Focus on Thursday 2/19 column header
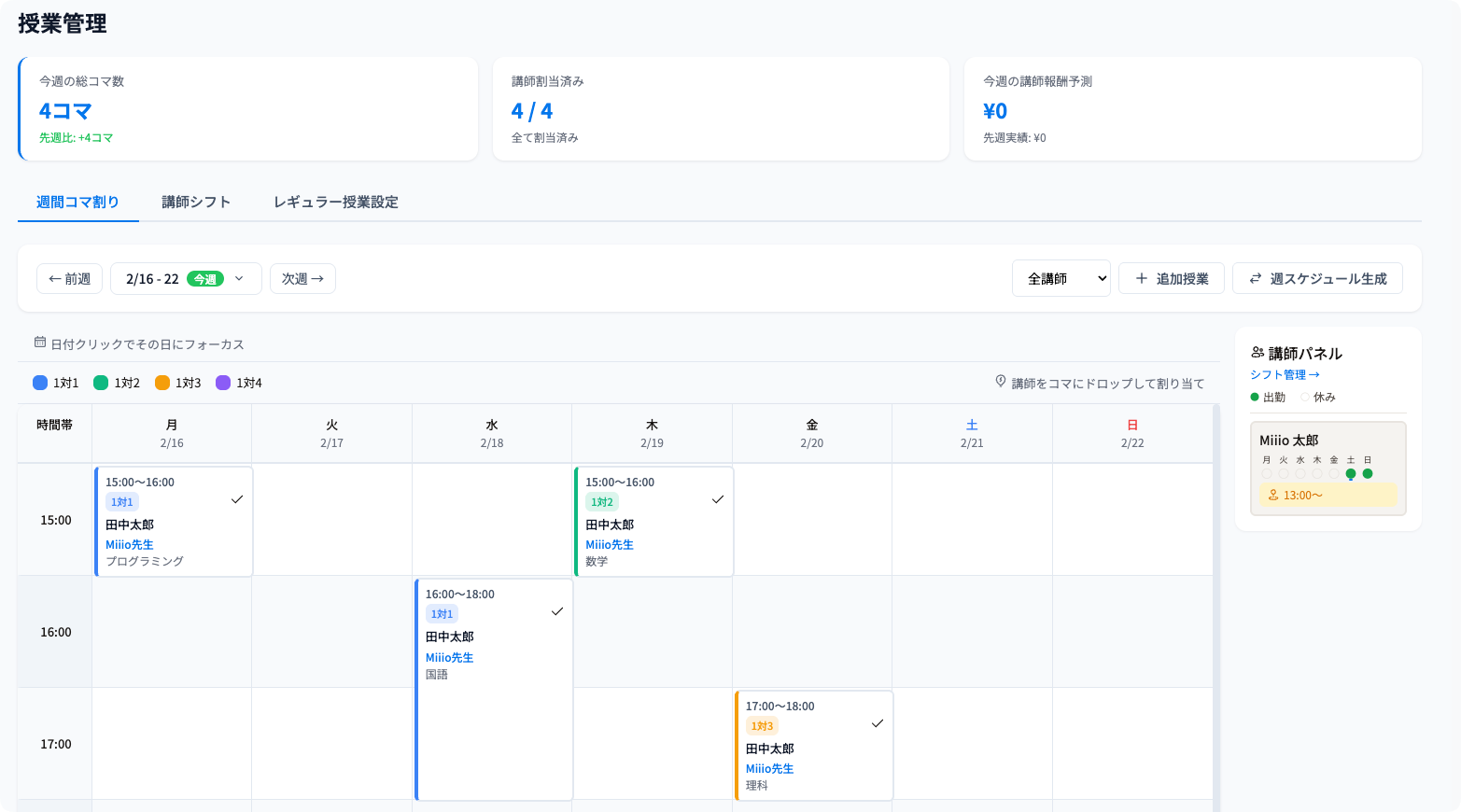The width and height of the screenshot is (1461, 812). [x=652, y=433]
